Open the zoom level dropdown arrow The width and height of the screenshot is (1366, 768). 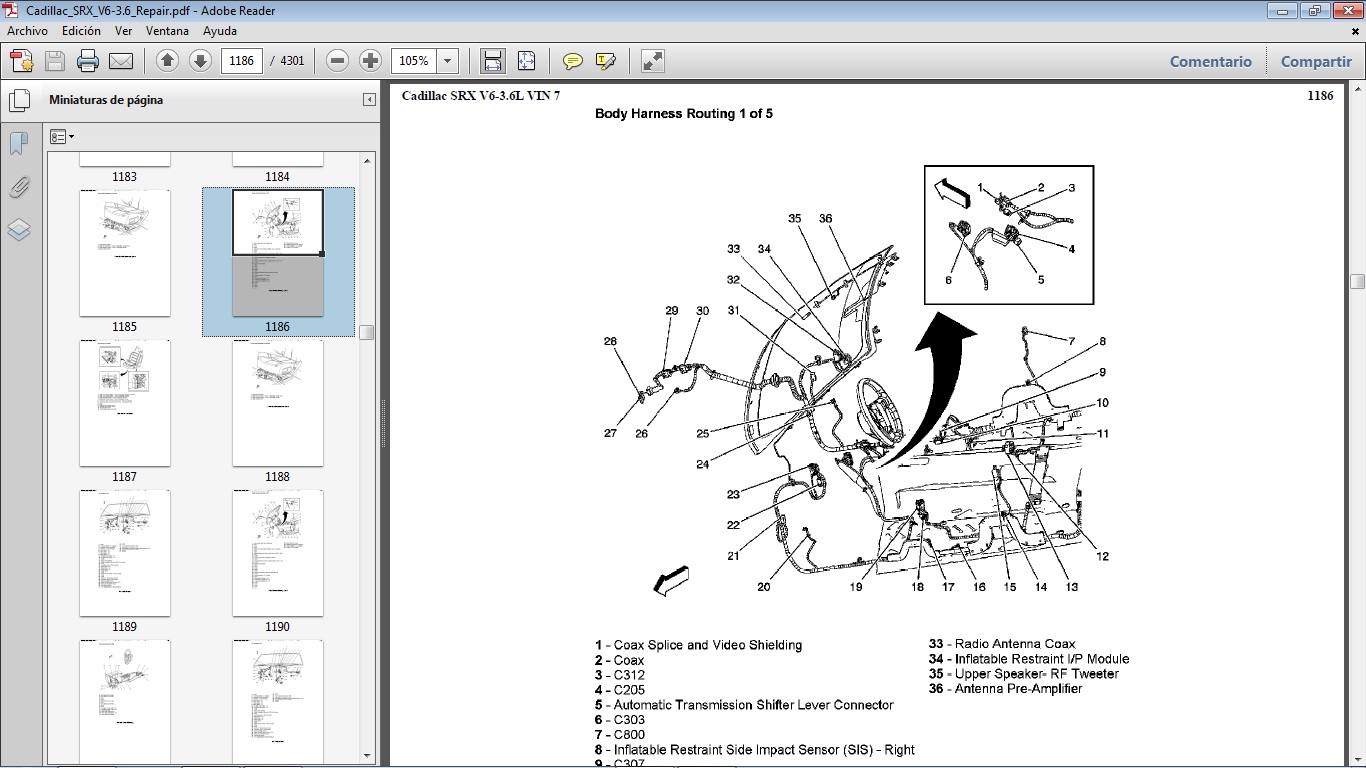click(x=447, y=61)
